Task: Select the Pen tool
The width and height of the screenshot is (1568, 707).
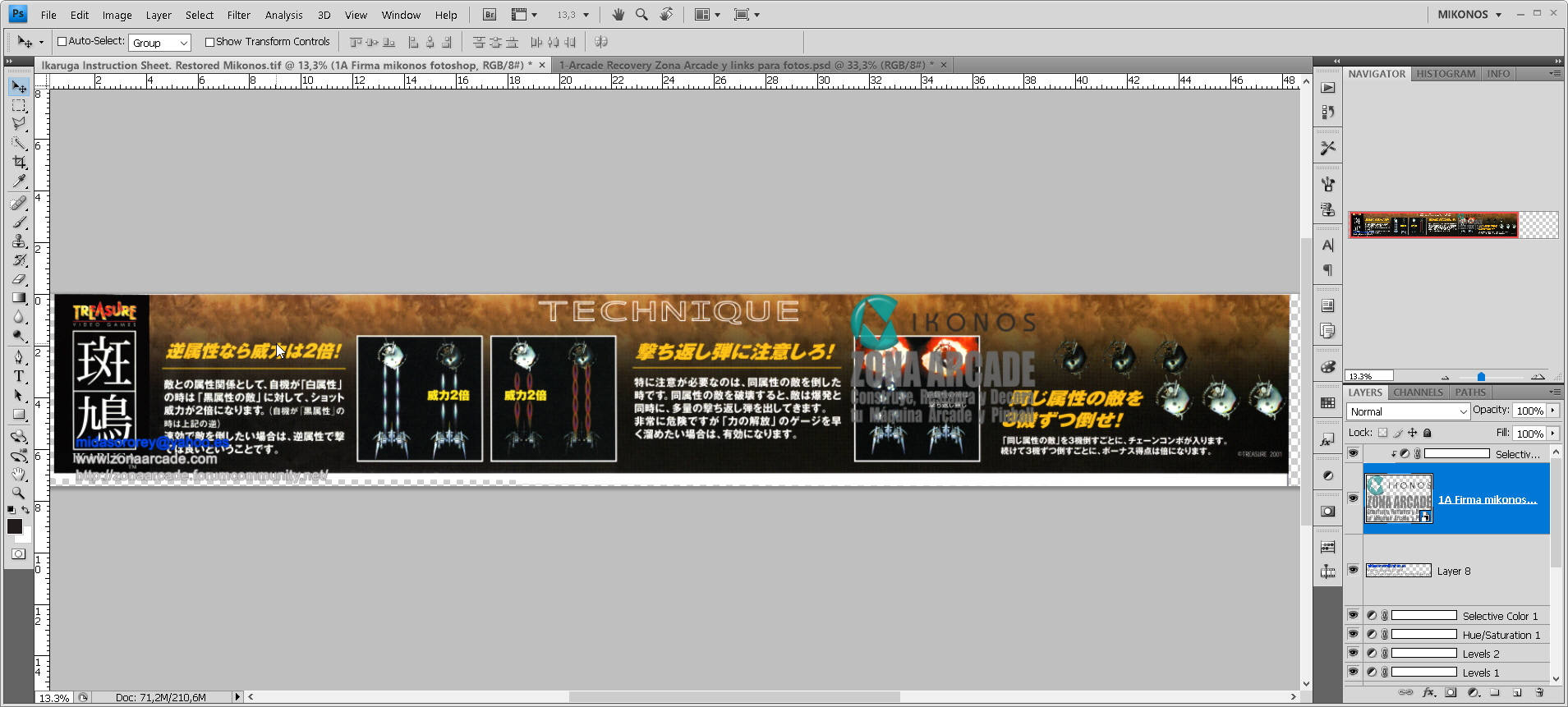Action: 19,357
